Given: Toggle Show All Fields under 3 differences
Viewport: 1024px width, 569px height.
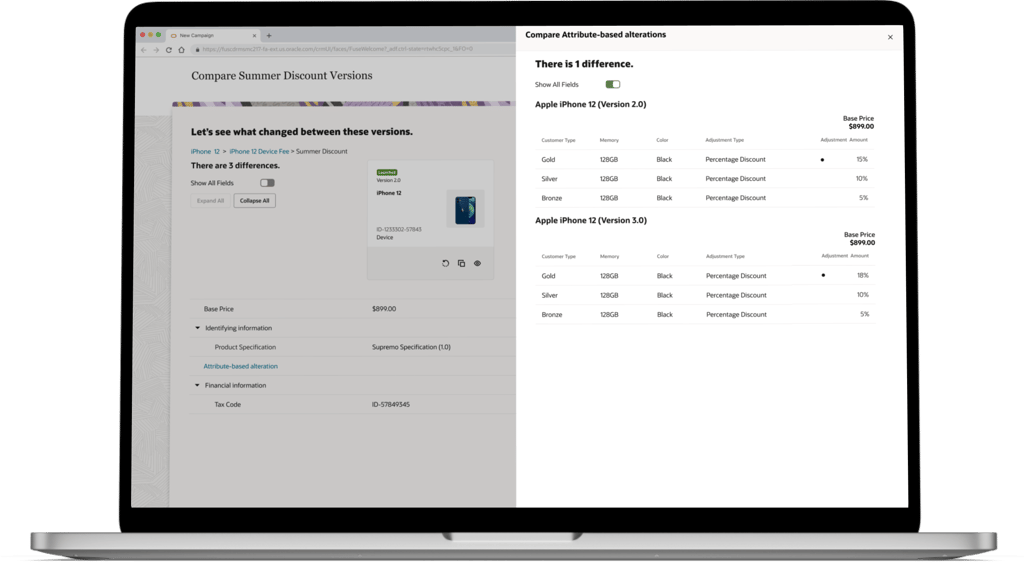Looking at the screenshot, I should [x=267, y=183].
